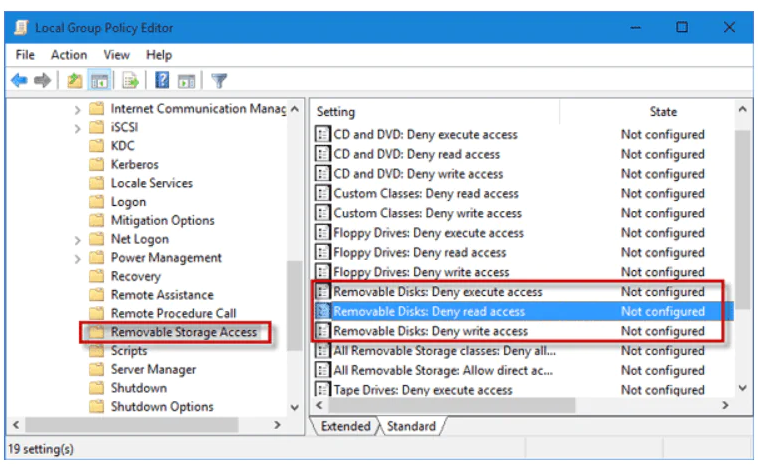The width and height of the screenshot is (758, 468).
Task: Expand the iSCSI folder node
Action: (x=77, y=127)
